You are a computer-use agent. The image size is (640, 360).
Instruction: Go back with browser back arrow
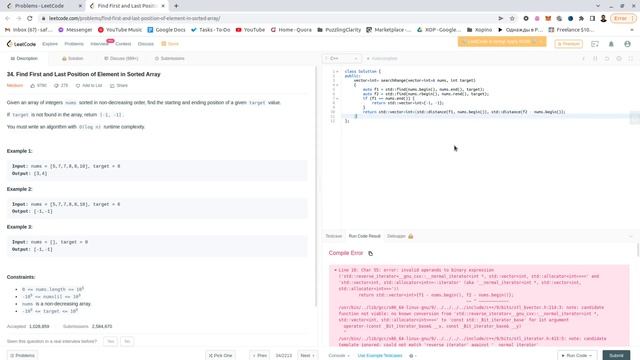point(7,18)
